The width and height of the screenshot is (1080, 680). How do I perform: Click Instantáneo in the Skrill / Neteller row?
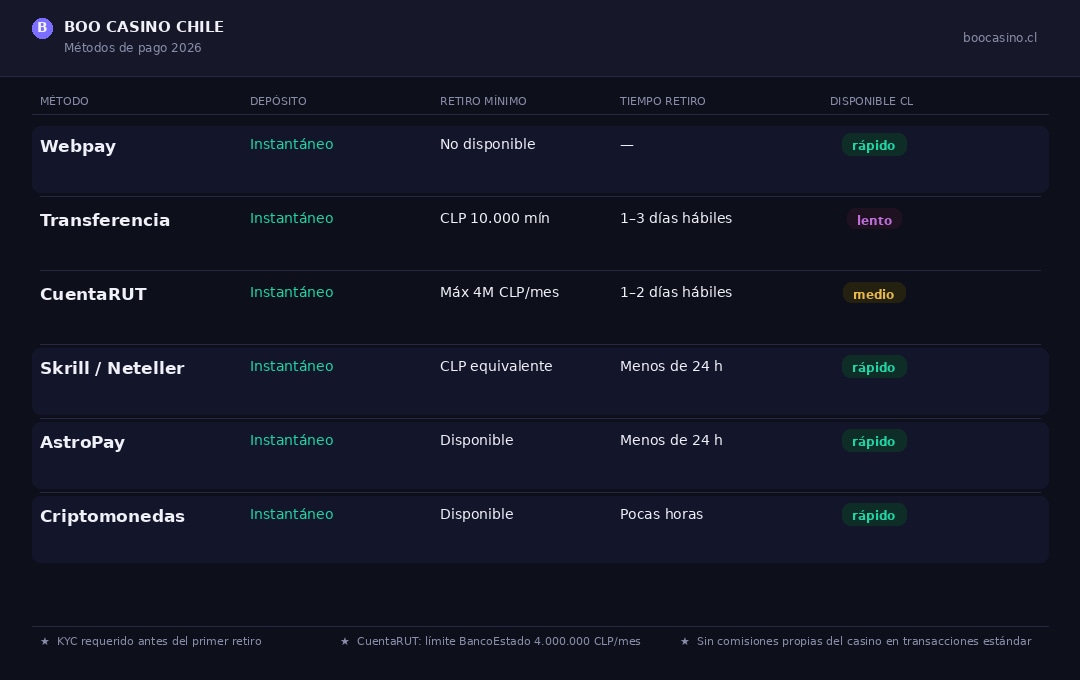(291, 366)
